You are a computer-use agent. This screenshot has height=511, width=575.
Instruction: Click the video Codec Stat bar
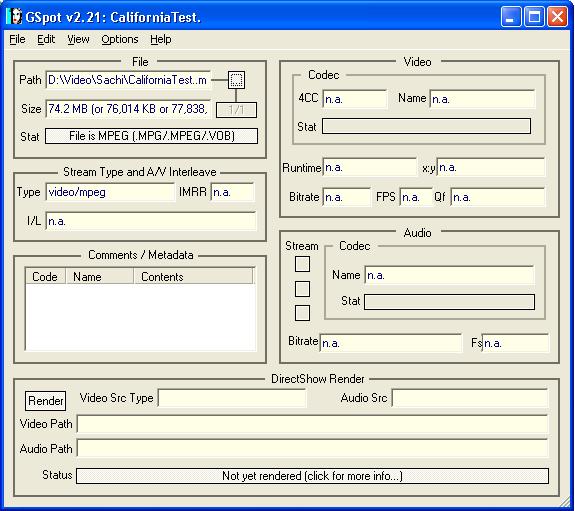tap(426, 126)
